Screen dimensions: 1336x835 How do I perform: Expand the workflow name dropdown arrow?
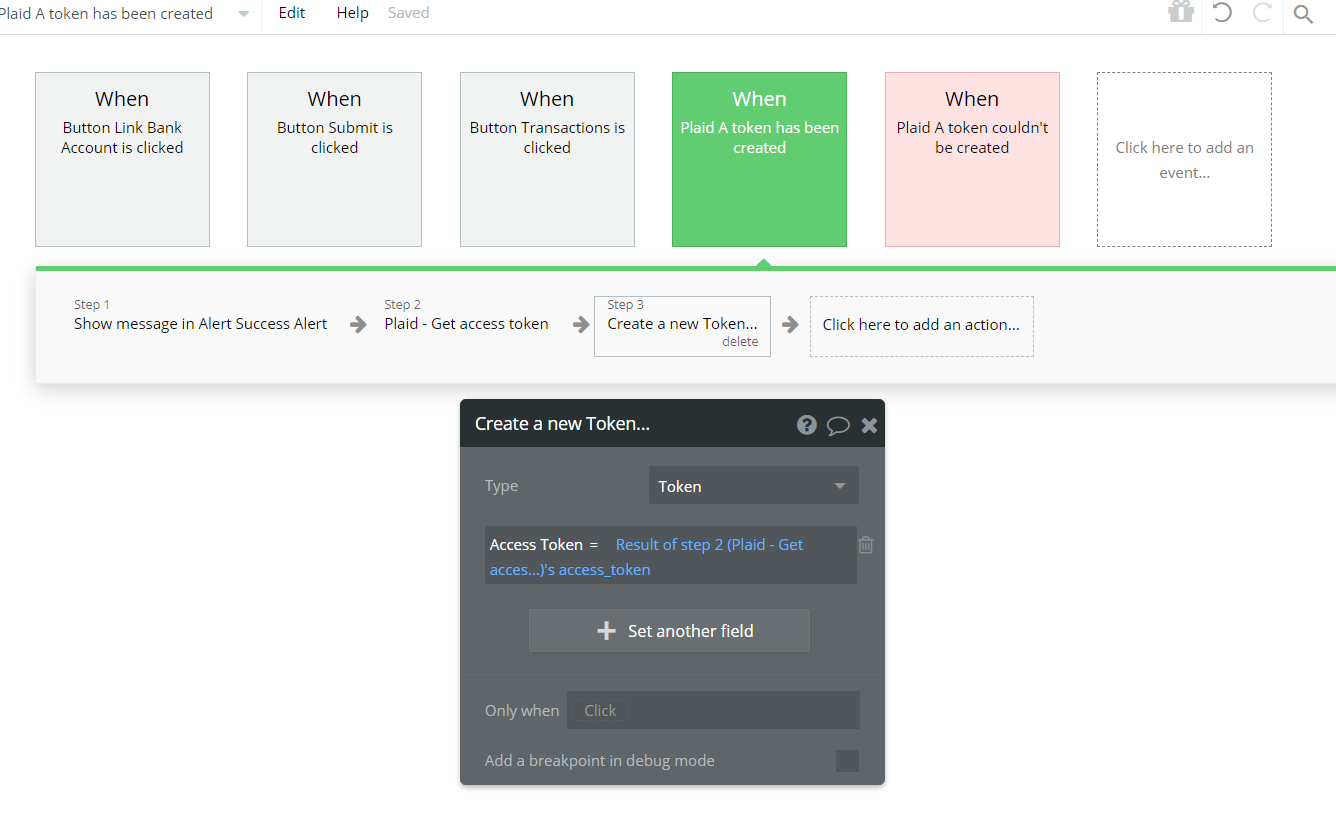[244, 14]
